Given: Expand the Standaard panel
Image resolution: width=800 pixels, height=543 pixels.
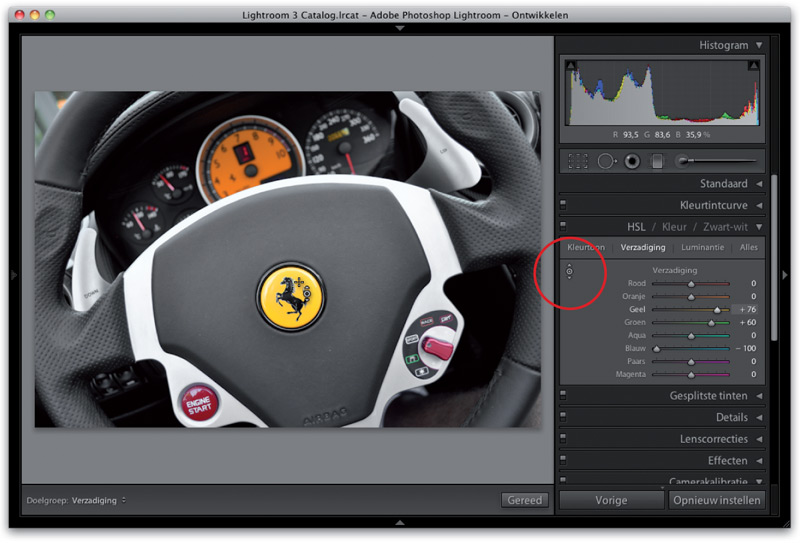Looking at the screenshot, I should point(759,184).
